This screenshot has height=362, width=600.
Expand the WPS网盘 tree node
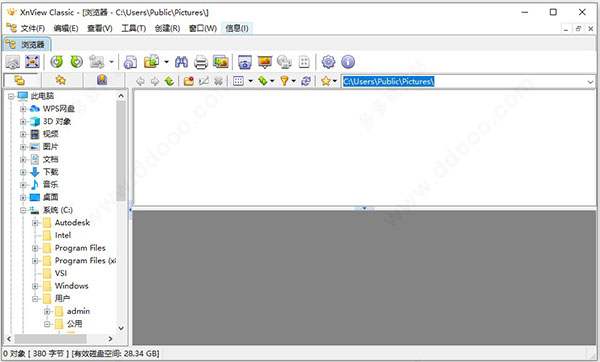coord(23,109)
